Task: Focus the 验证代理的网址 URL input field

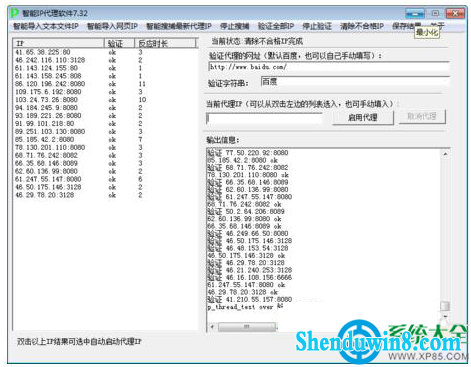Action: [x=329, y=67]
